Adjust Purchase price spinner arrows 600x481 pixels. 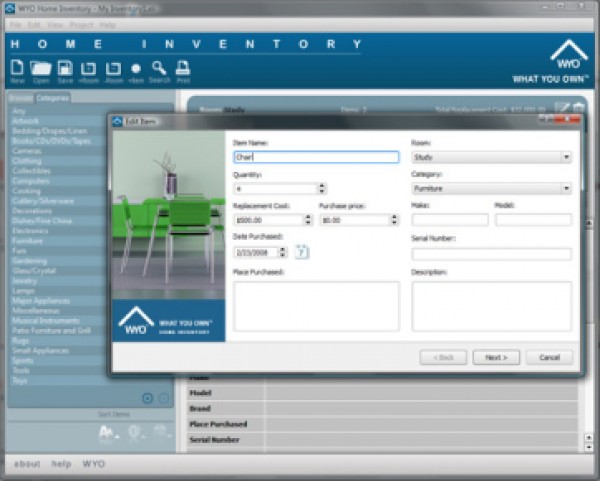pos(394,220)
